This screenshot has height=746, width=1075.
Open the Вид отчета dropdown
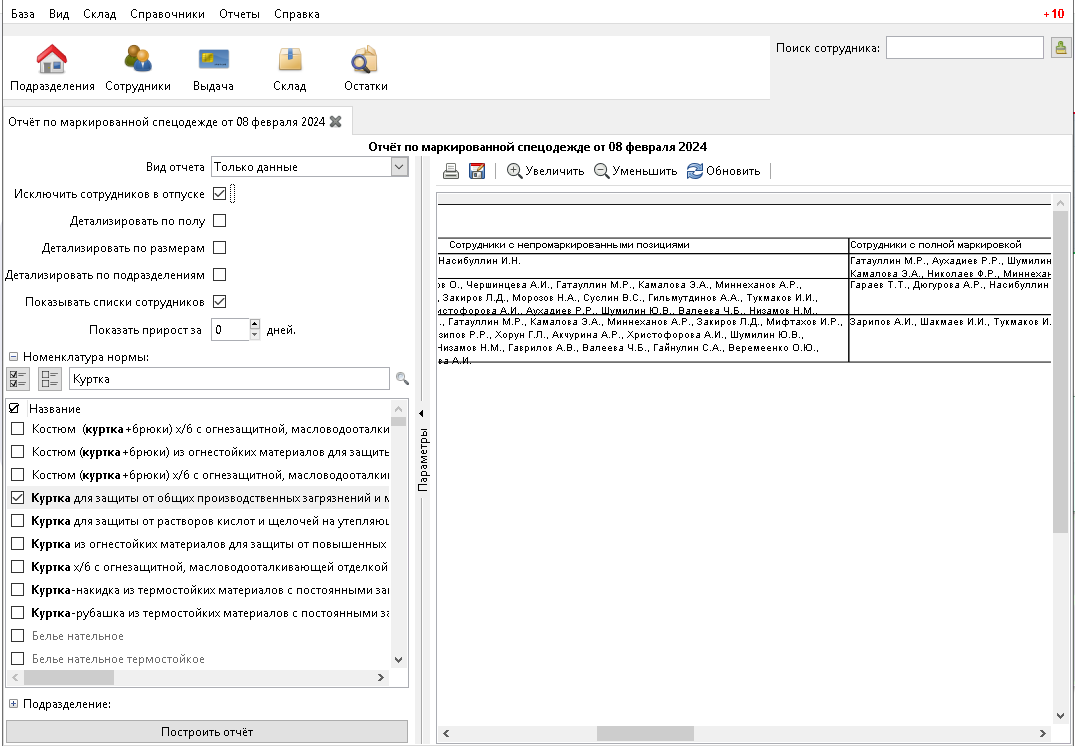click(399, 167)
